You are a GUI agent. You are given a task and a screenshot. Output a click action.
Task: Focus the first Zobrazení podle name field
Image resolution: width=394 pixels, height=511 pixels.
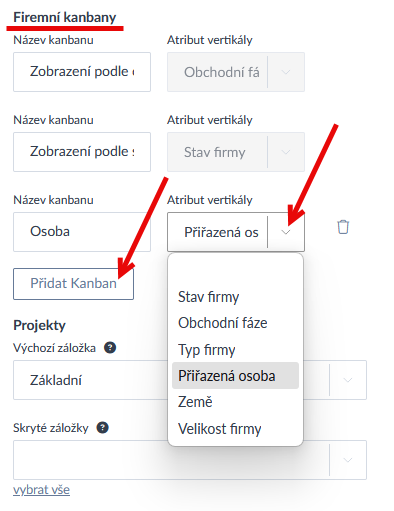(82, 72)
